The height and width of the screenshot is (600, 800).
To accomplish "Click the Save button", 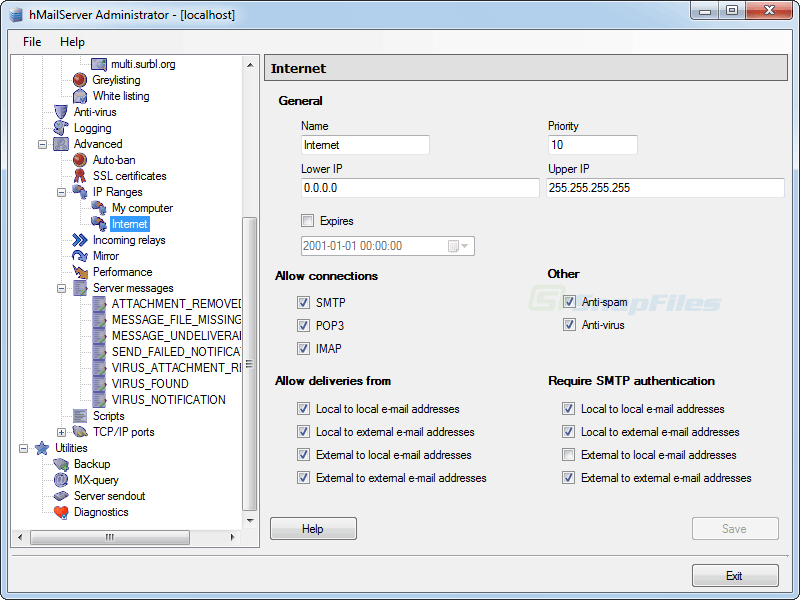I will point(735,529).
